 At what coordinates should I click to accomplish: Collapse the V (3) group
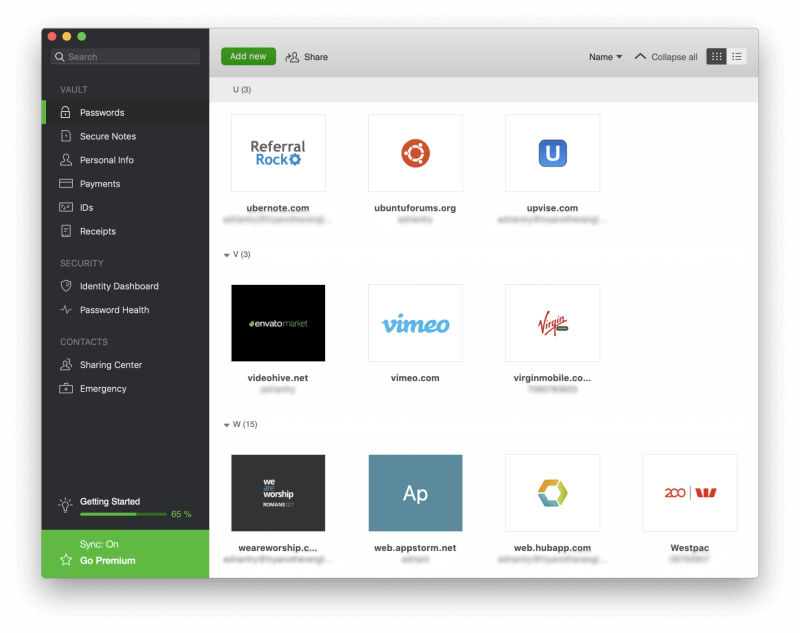(227, 255)
